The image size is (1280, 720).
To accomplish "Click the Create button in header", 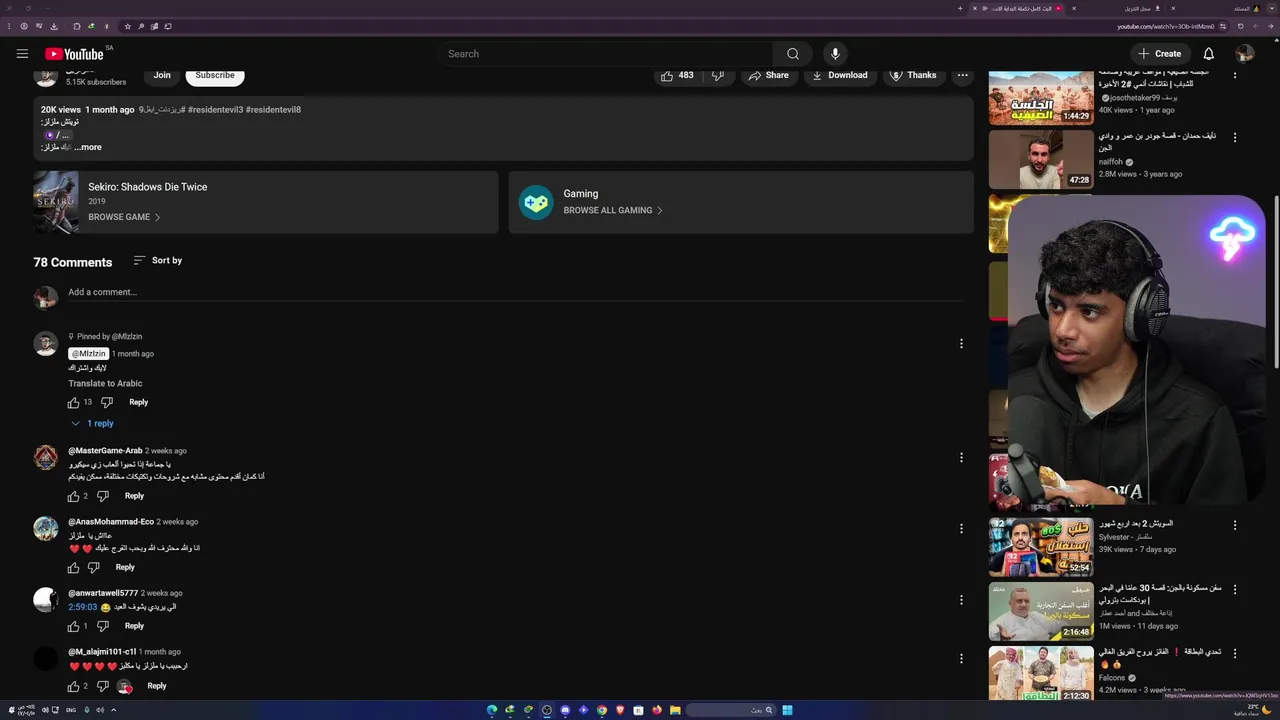I will coord(1160,54).
